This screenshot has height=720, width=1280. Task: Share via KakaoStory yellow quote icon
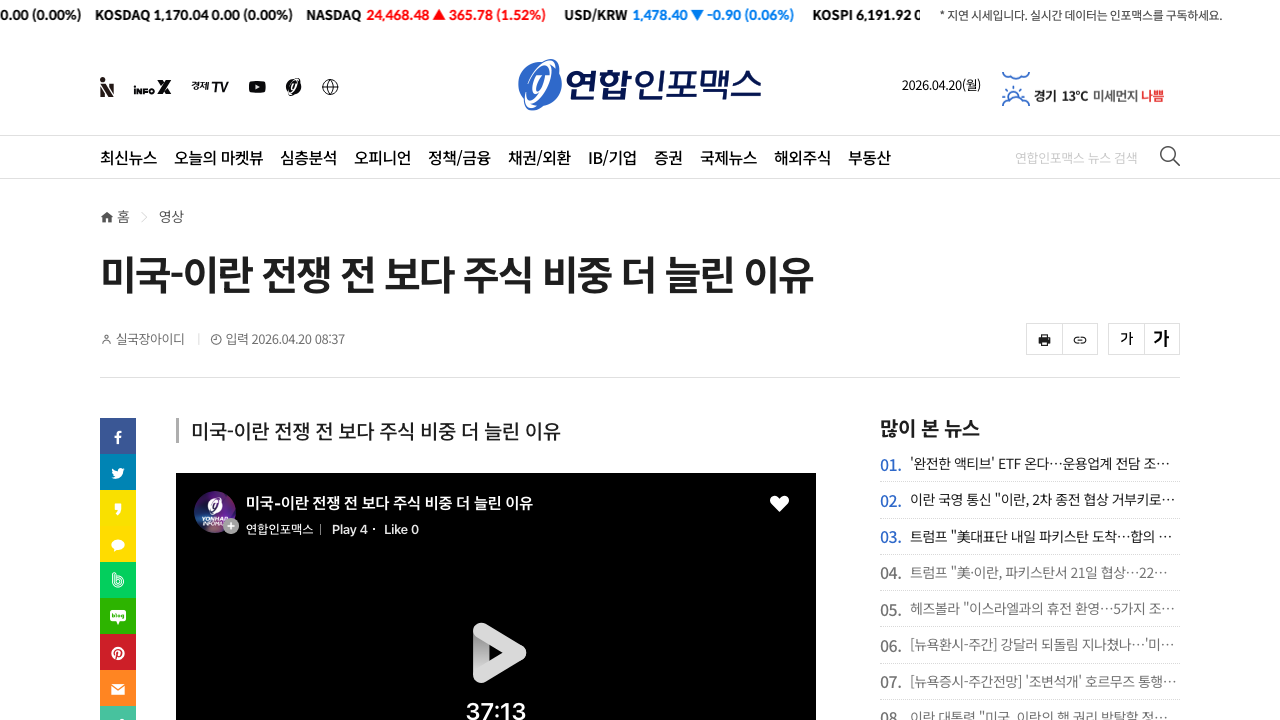click(118, 508)
